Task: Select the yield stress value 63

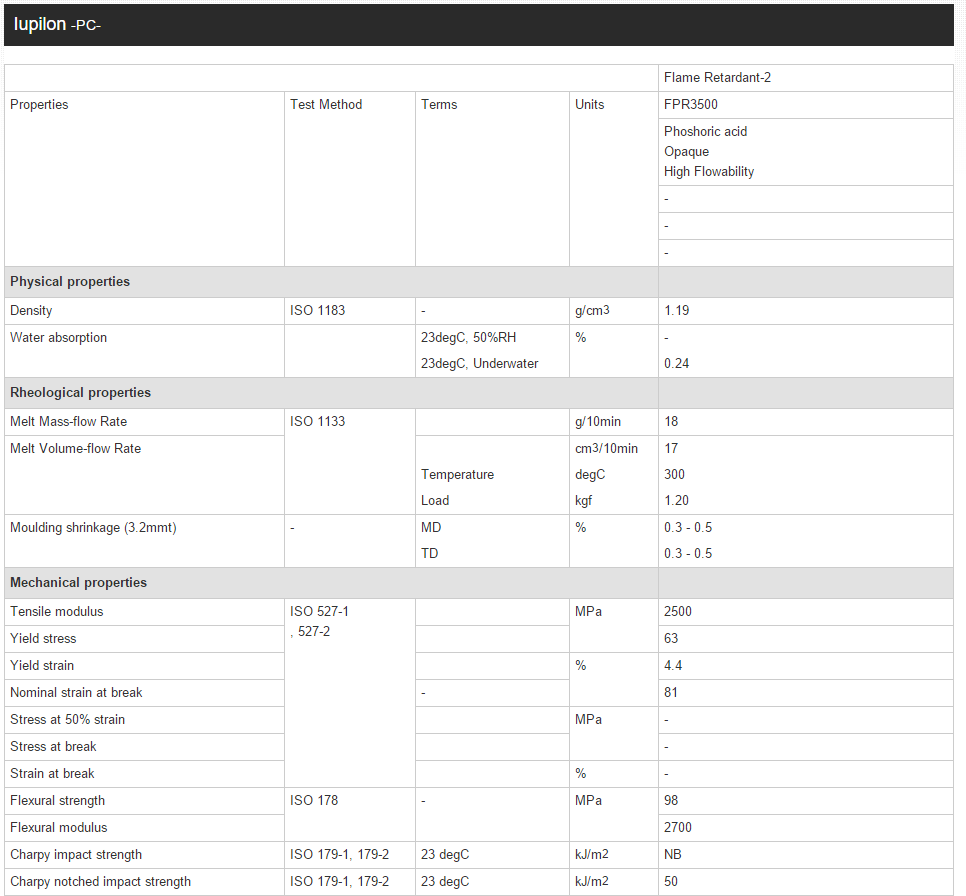Action: click(x=671, y=638)
